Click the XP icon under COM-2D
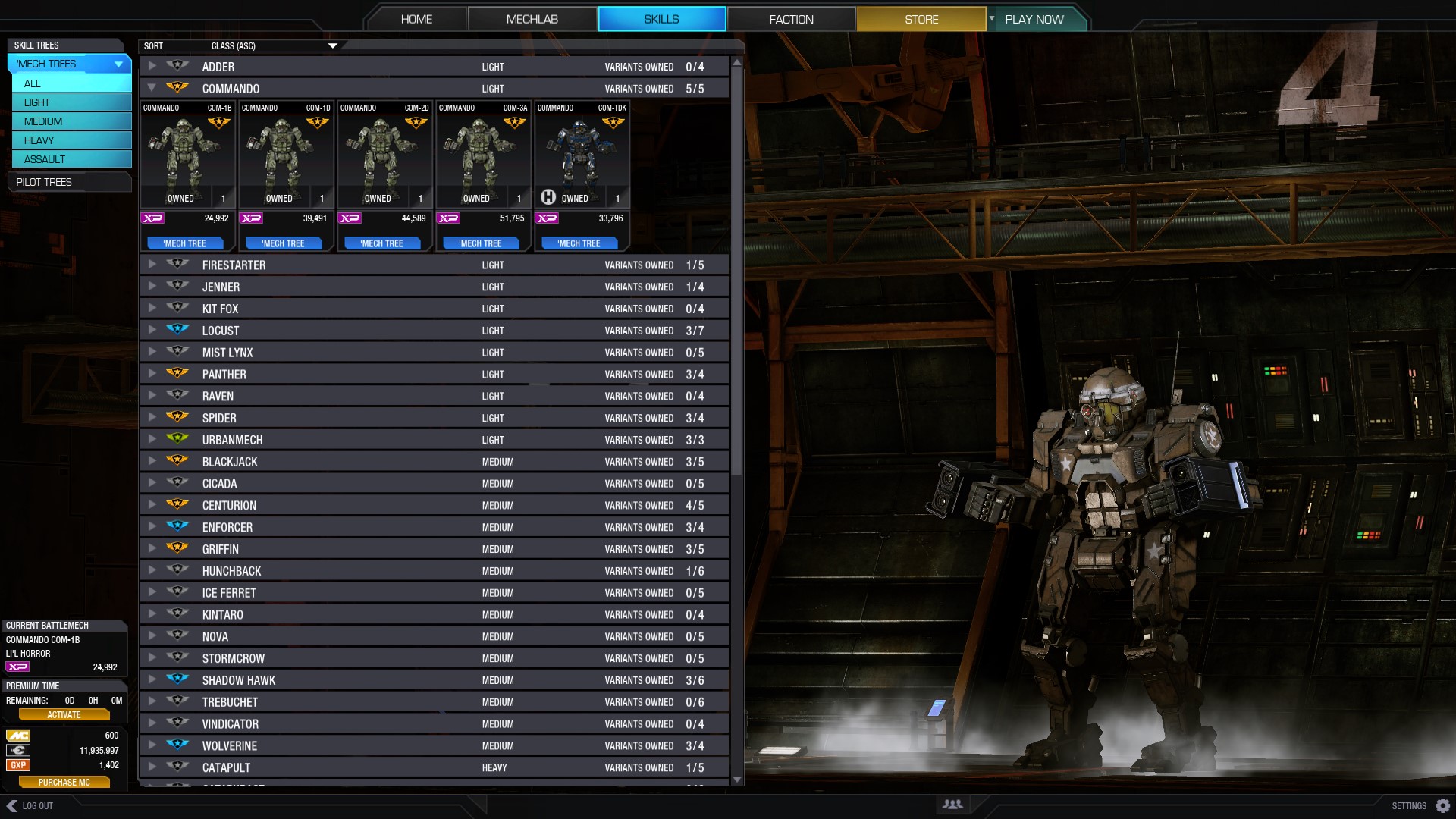Viewport: 1456px width, 819px height. (350, 218)
